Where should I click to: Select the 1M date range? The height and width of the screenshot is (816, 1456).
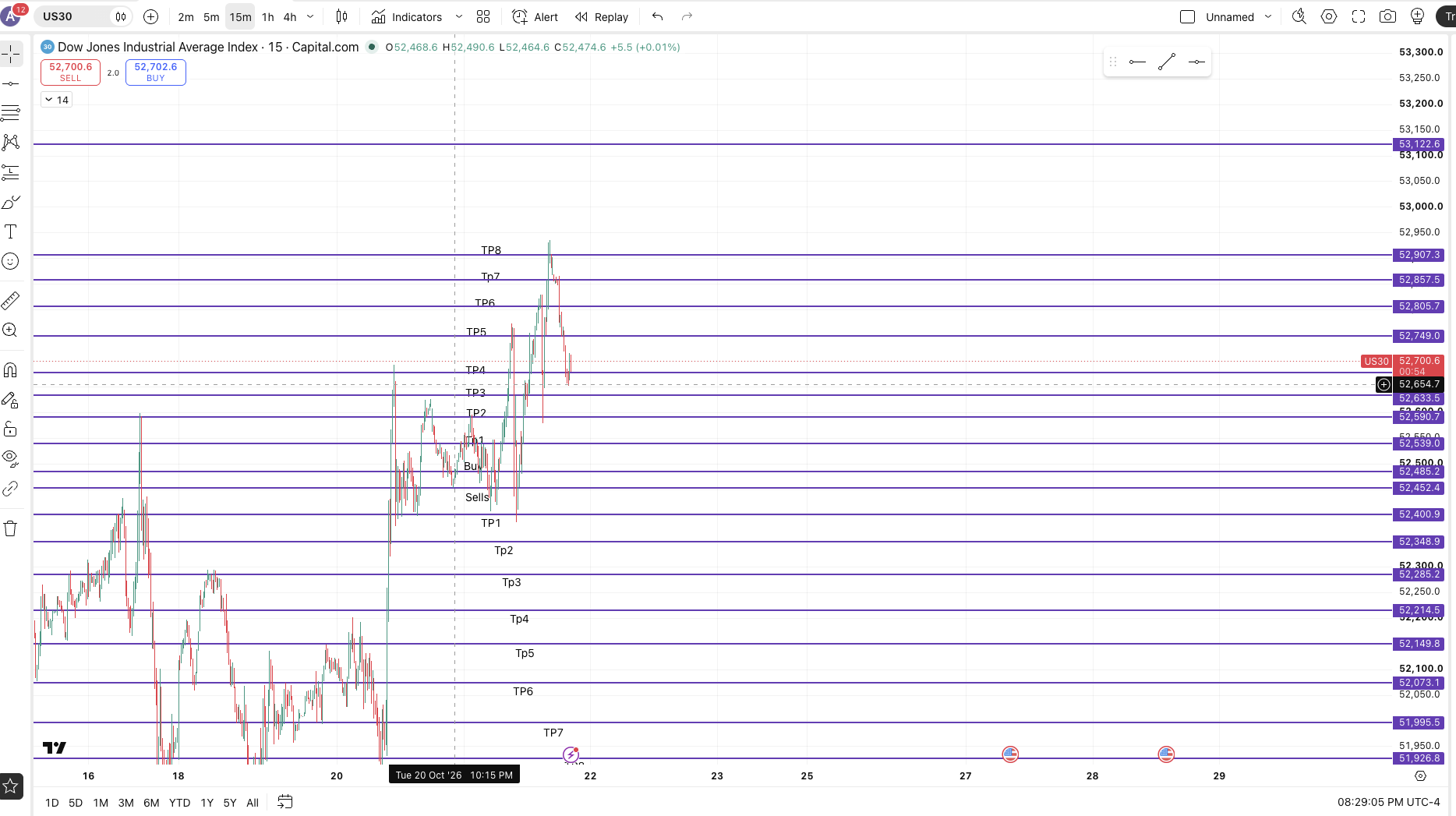pyautogui.click(x=101, y=802)
